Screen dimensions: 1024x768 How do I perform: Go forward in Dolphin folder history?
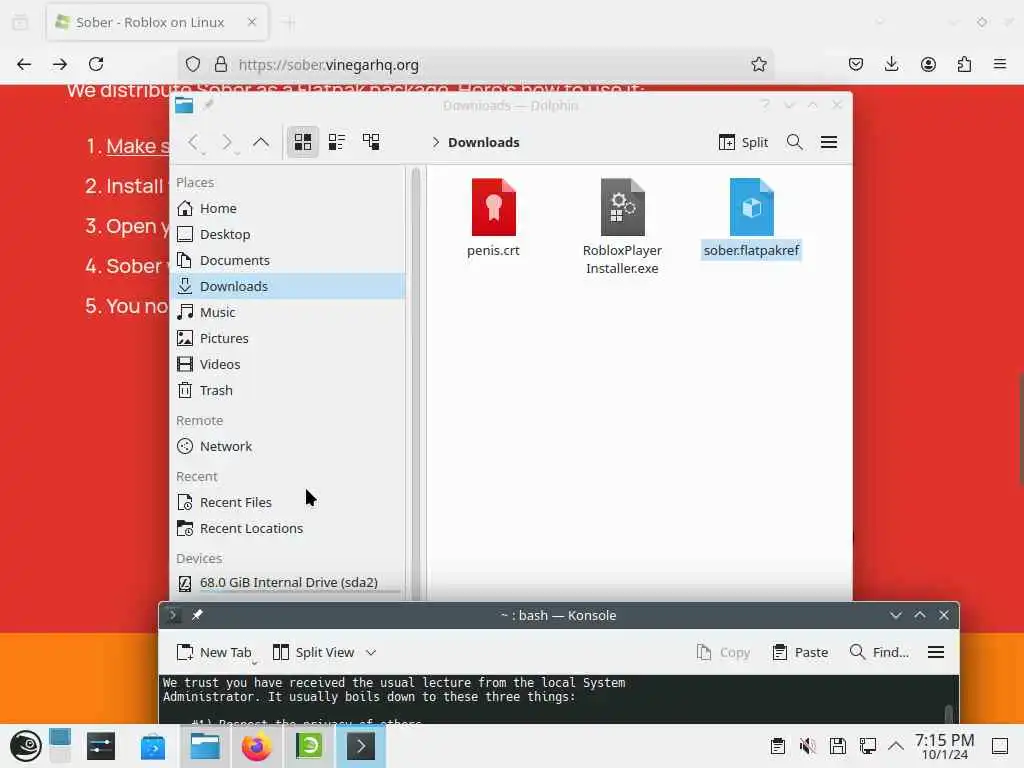coord(227,142)
